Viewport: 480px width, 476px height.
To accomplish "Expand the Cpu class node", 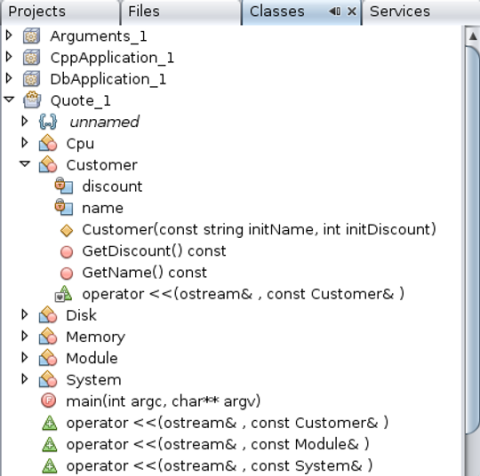I will pyautogui.click(x=25, y=143).
